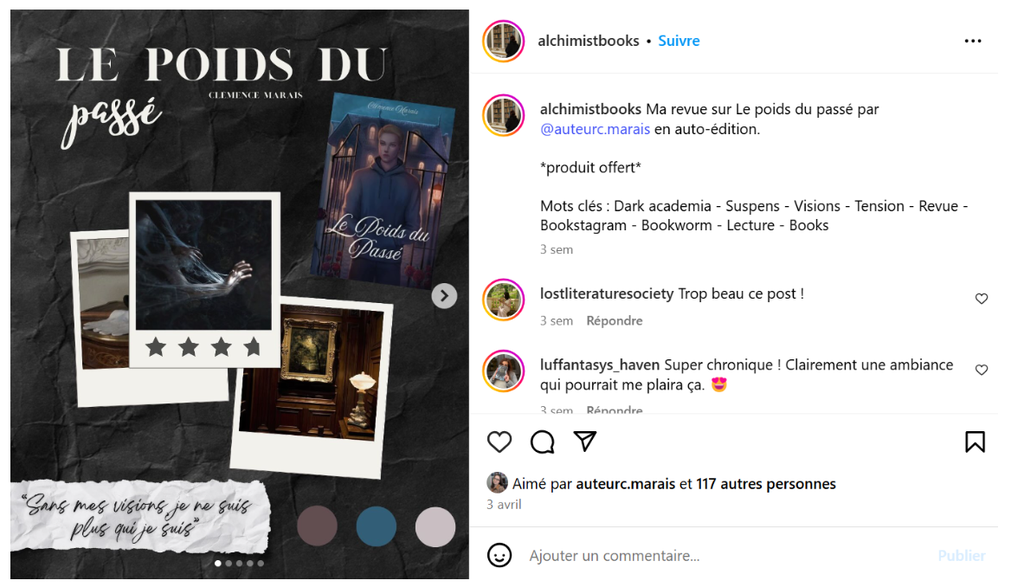Open emoji picker smiley icon

(500, 556)
